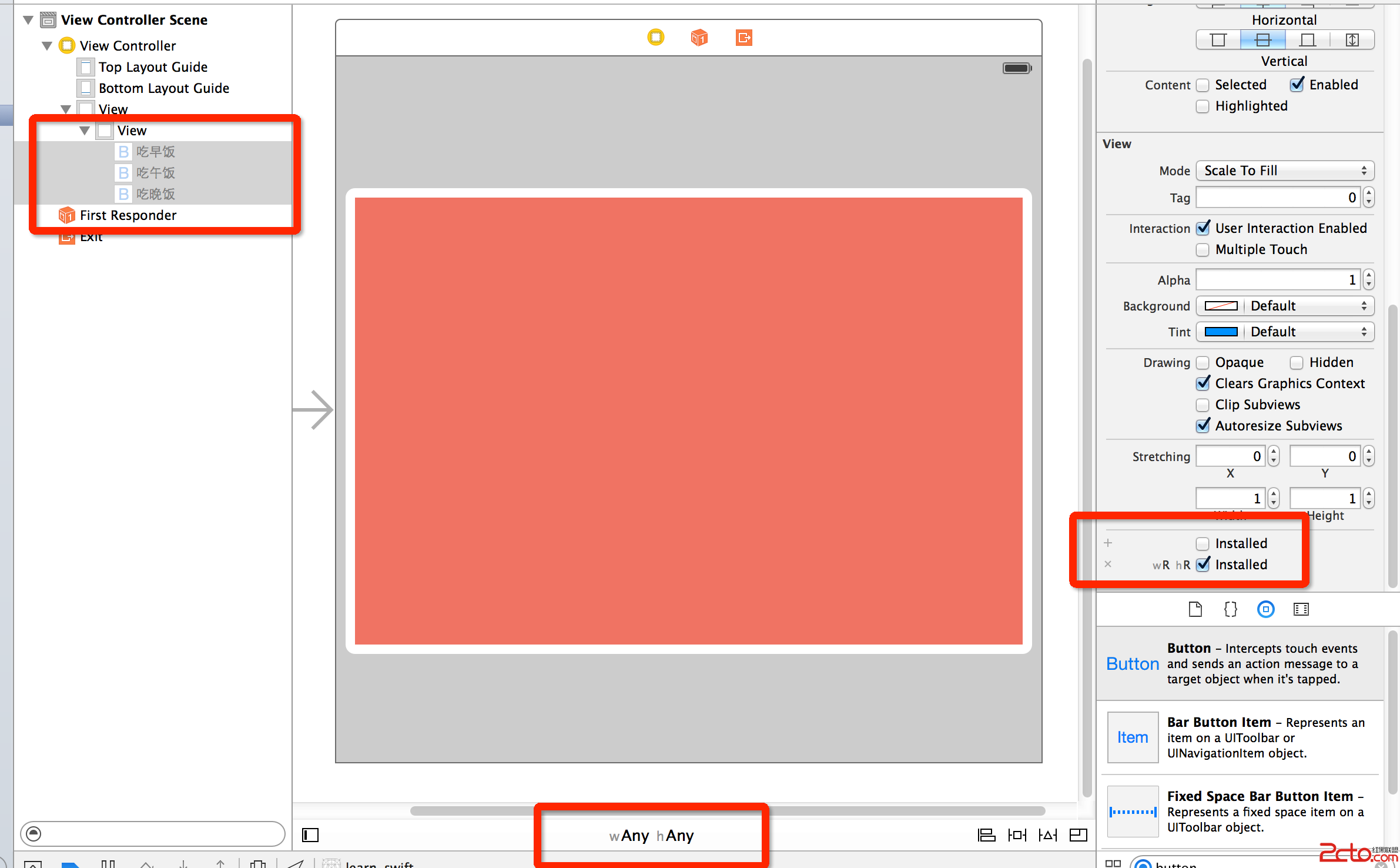
Task: Enable the Highlighted content checkbox
Action: click(1203, 106)
